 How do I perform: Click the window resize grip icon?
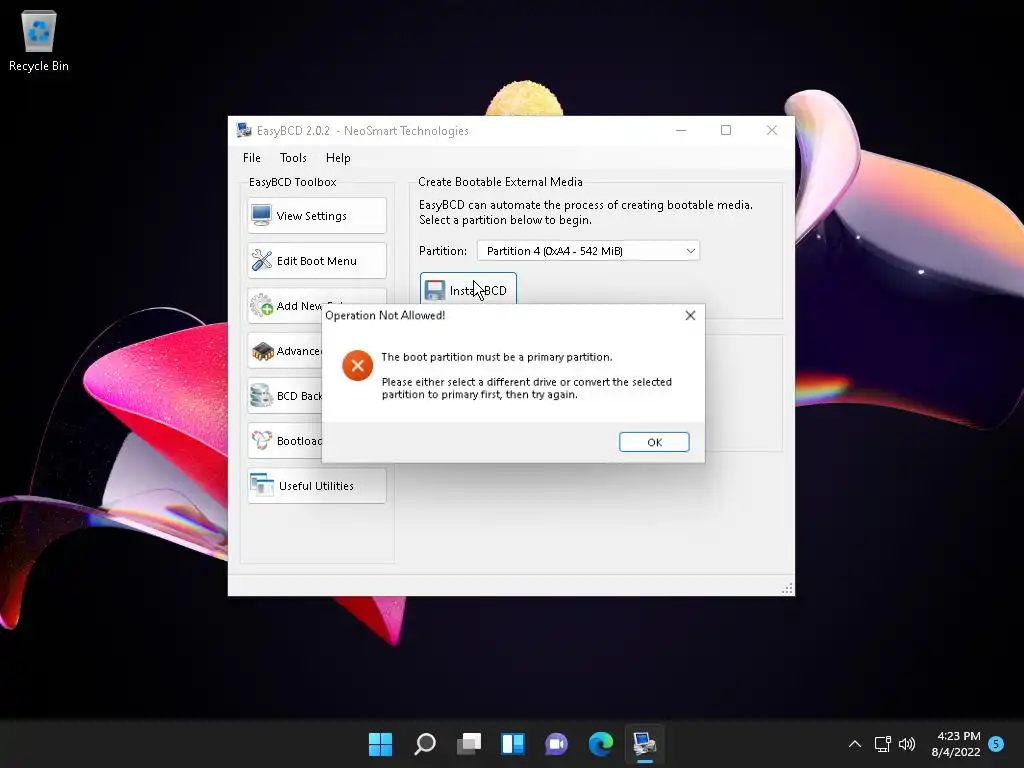click(x=787, y=588)
